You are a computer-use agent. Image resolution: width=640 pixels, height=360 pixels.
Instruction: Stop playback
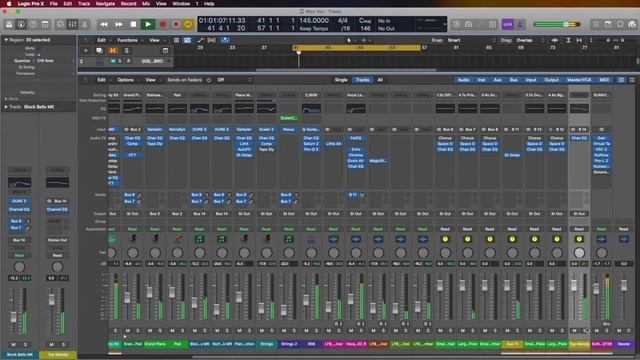tap(133, 24)
